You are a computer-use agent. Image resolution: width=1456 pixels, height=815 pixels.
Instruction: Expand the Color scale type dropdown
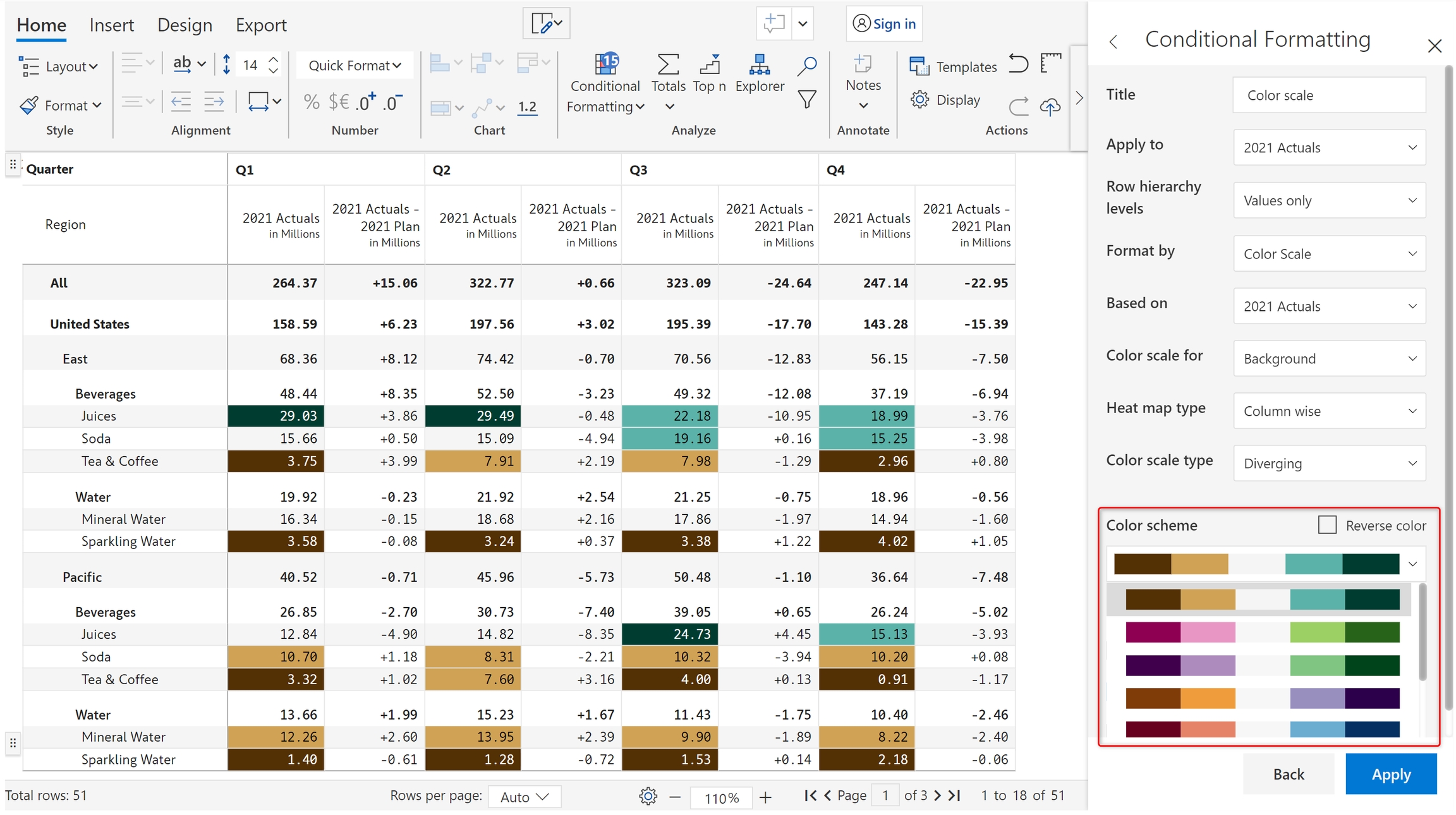click(1329, 463)
